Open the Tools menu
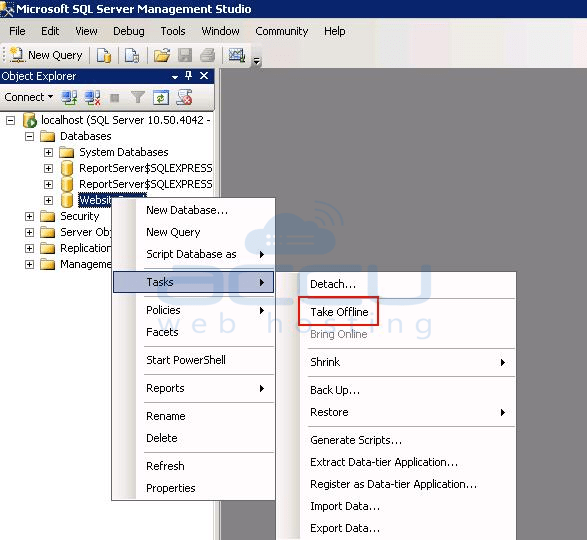The width and height of the screenshot is (587, 540). 173,31
